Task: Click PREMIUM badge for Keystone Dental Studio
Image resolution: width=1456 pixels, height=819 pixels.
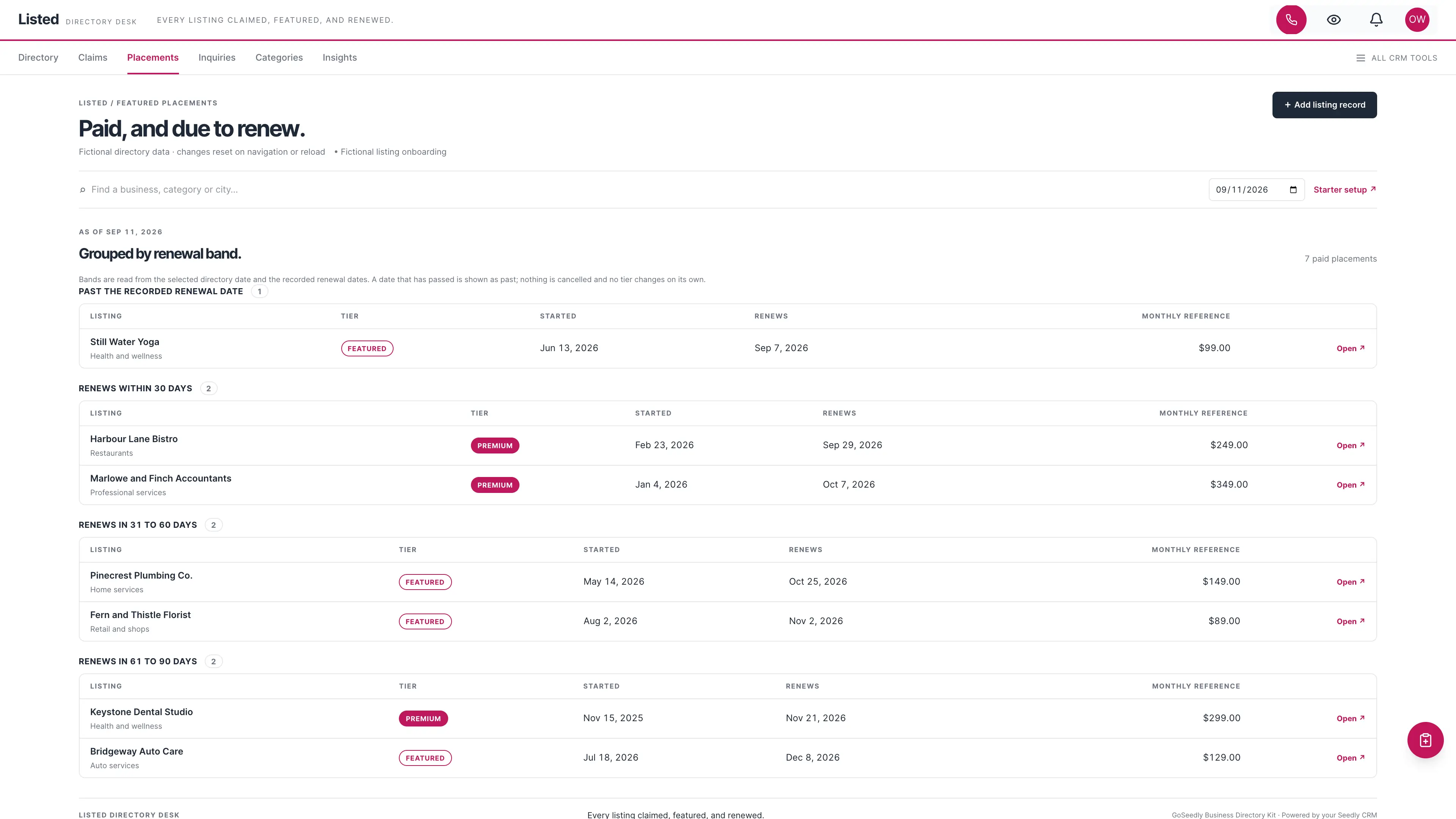Action: coord(423,719)
